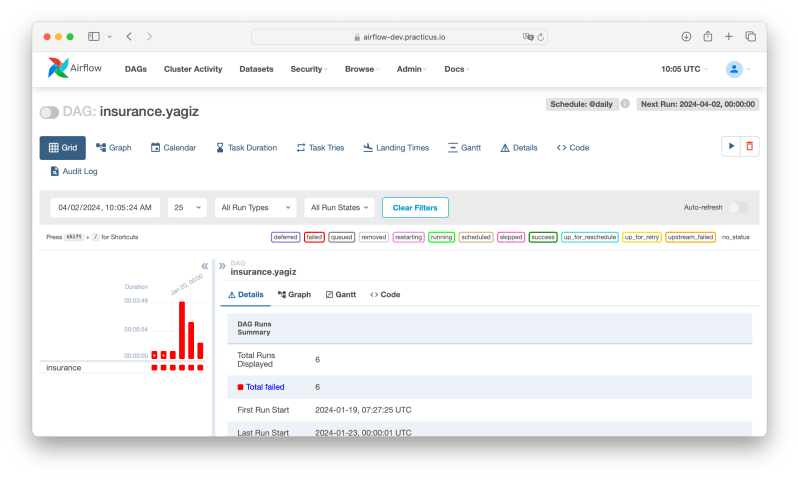This screenshot has width=799, height=479.
Task: Open the 10:05 UTC timezone dropdown
Action: click(684, 69)
